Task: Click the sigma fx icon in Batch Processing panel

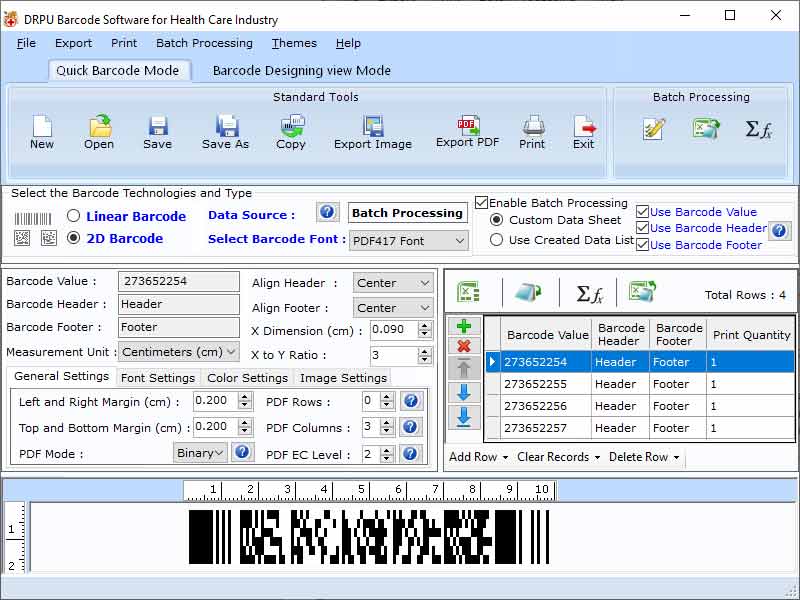Action: 756,128
